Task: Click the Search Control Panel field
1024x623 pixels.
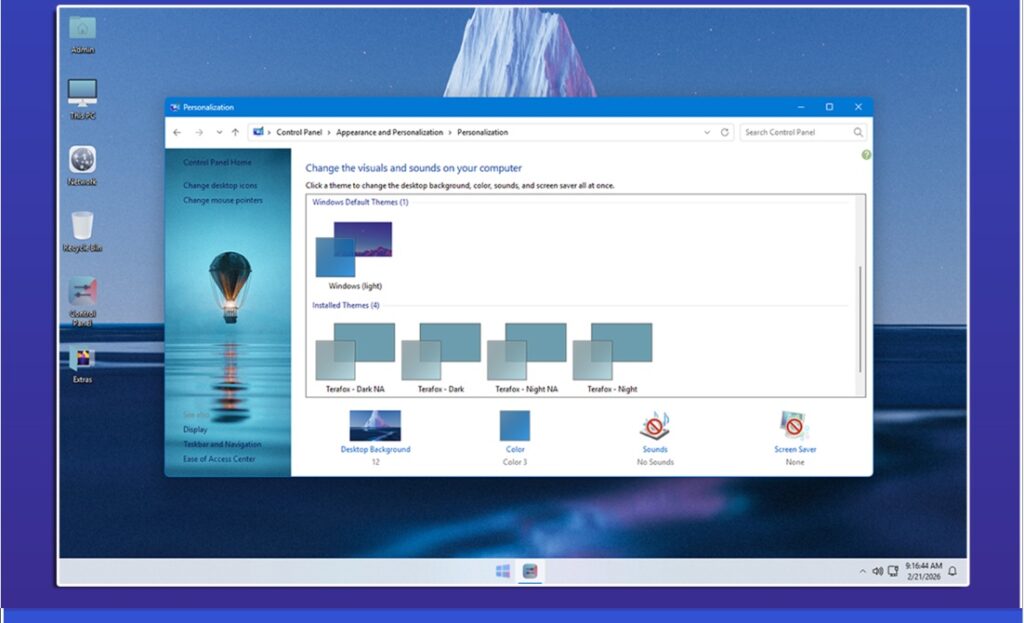Action: click(x=796, y=132)
